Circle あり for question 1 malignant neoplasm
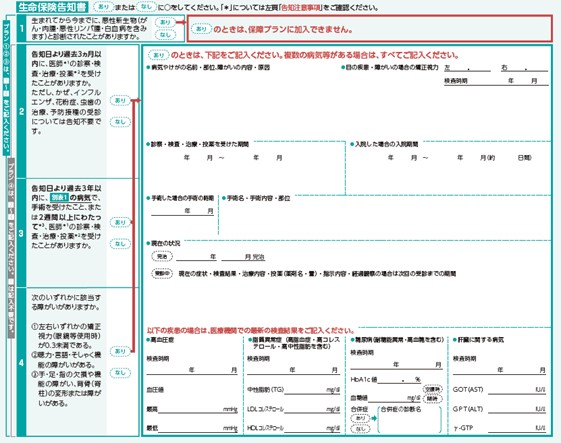This screenshot has height=443, width=561. coord(165,22)
